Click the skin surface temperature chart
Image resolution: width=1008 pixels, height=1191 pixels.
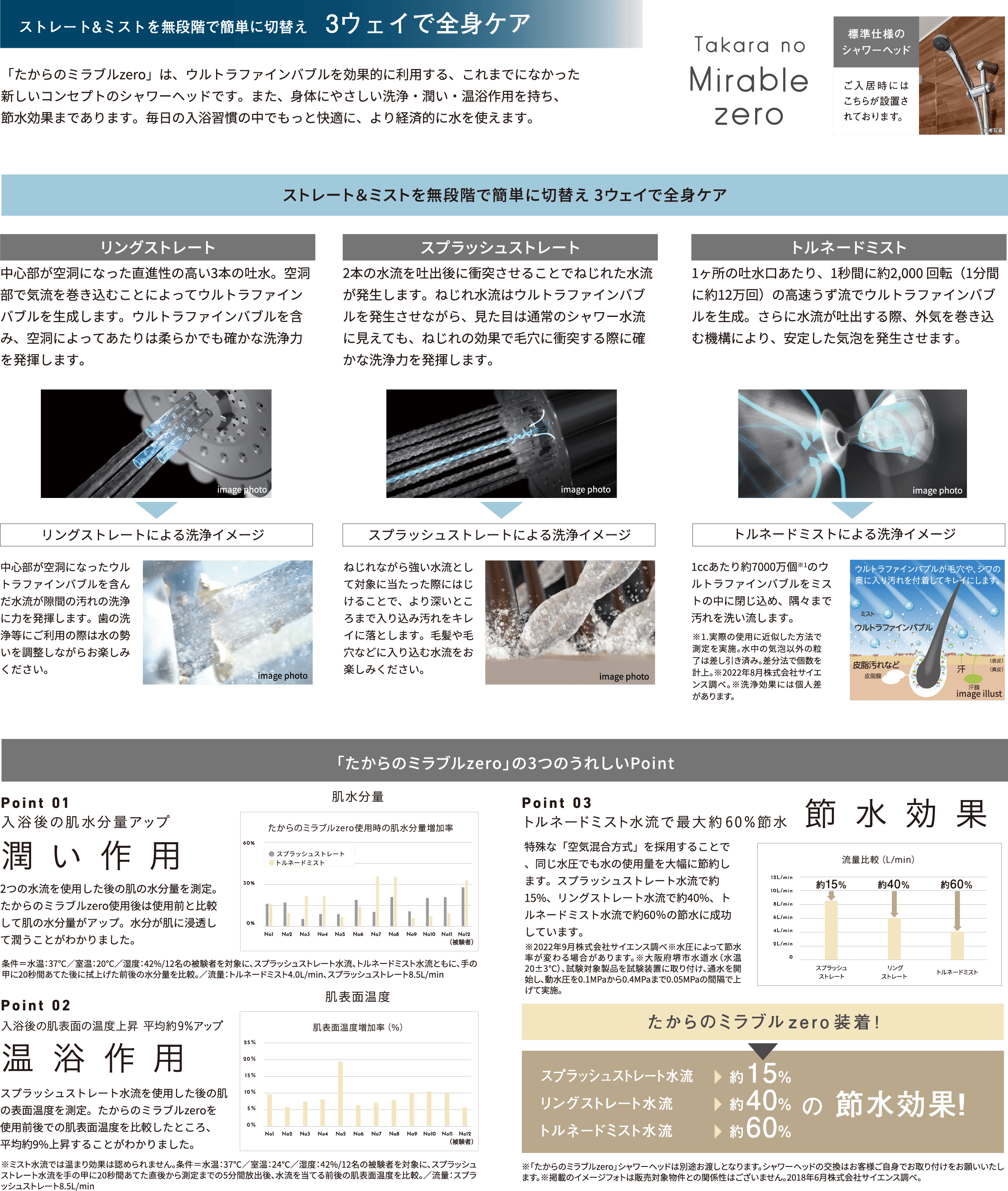pos(359,1081)
